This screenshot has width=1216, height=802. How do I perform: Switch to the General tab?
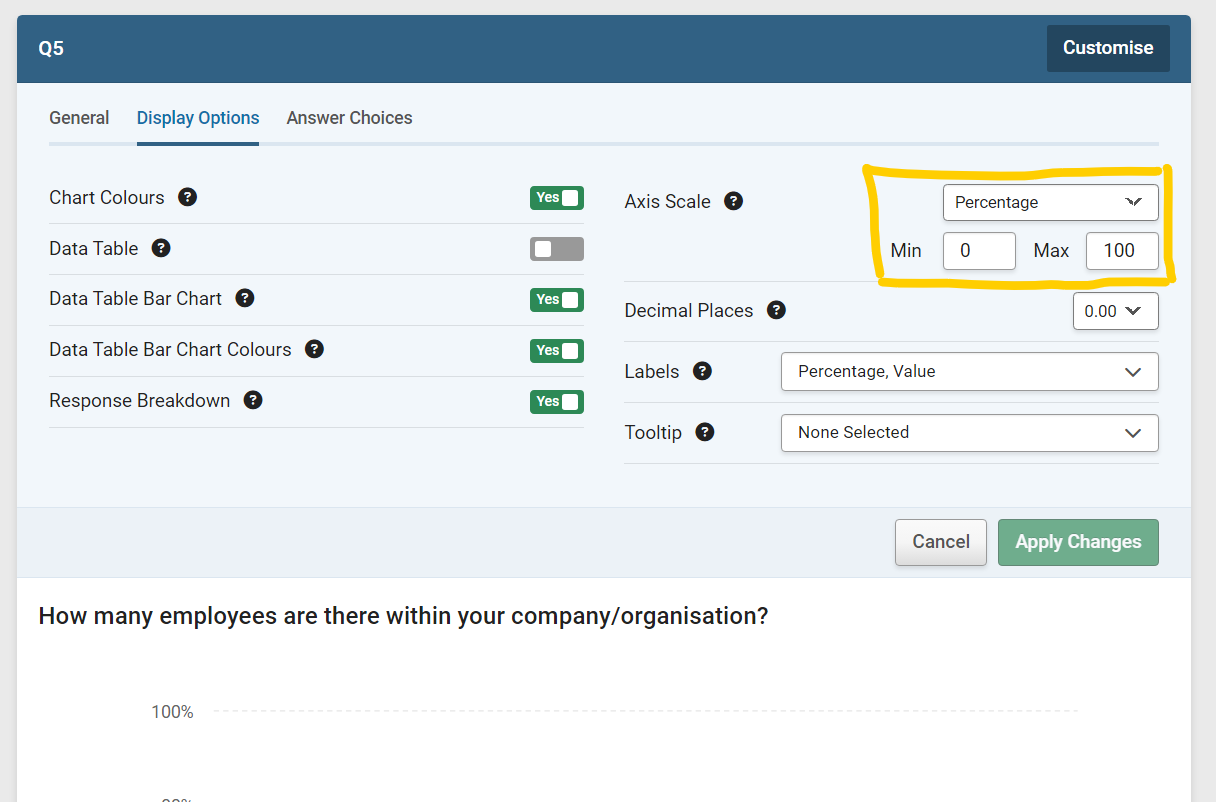point(79,117)
